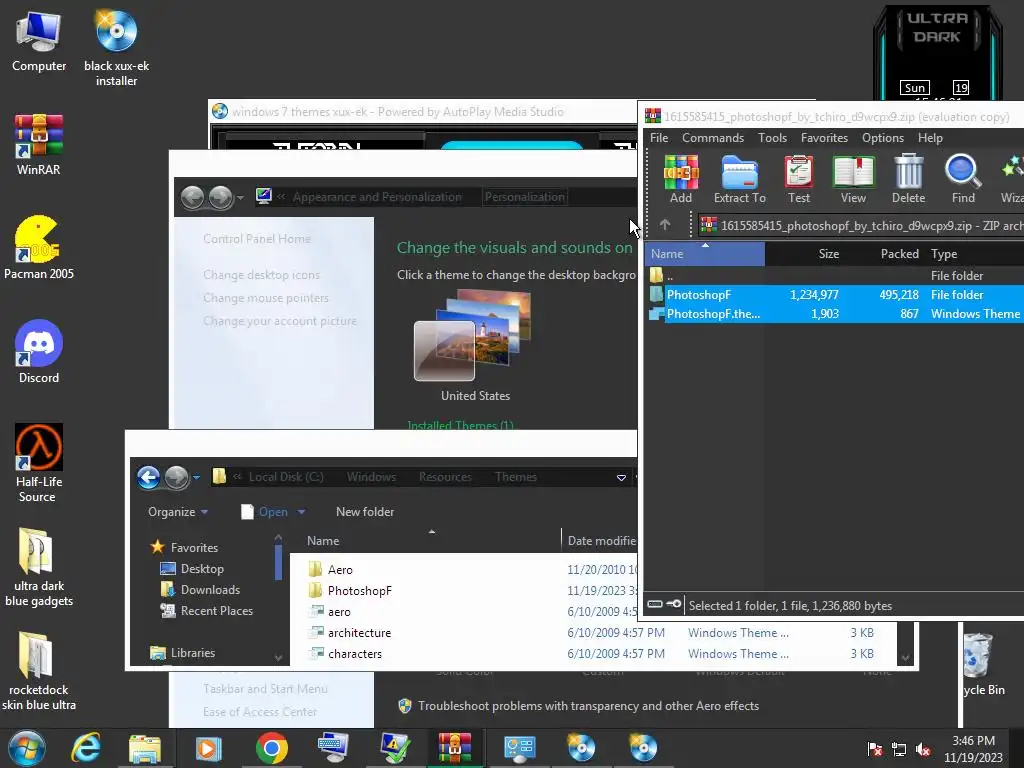The image size is (1024, 768).
Task: Select the United States theme thumbnail
Action: [475, 336]
